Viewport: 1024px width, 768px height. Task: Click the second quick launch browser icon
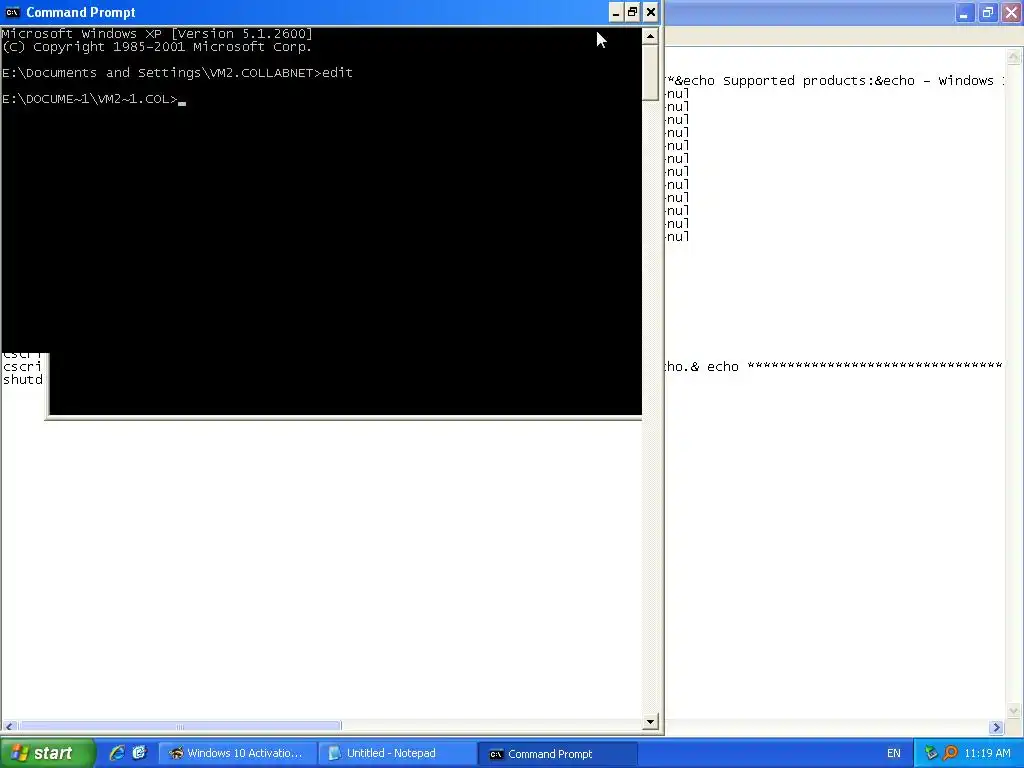(x=139, y=753)
